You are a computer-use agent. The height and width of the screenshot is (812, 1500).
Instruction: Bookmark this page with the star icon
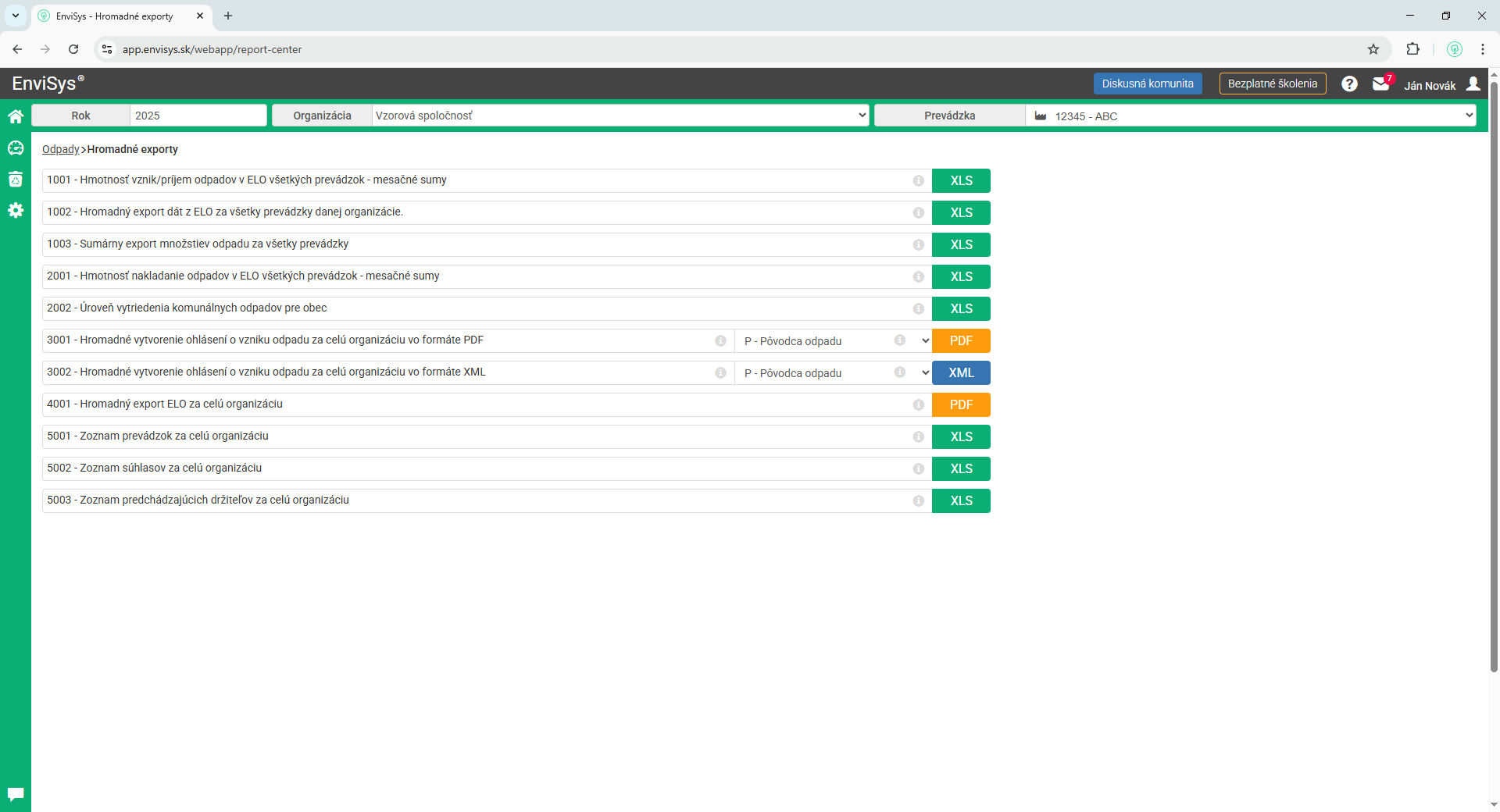[1373, 49]
